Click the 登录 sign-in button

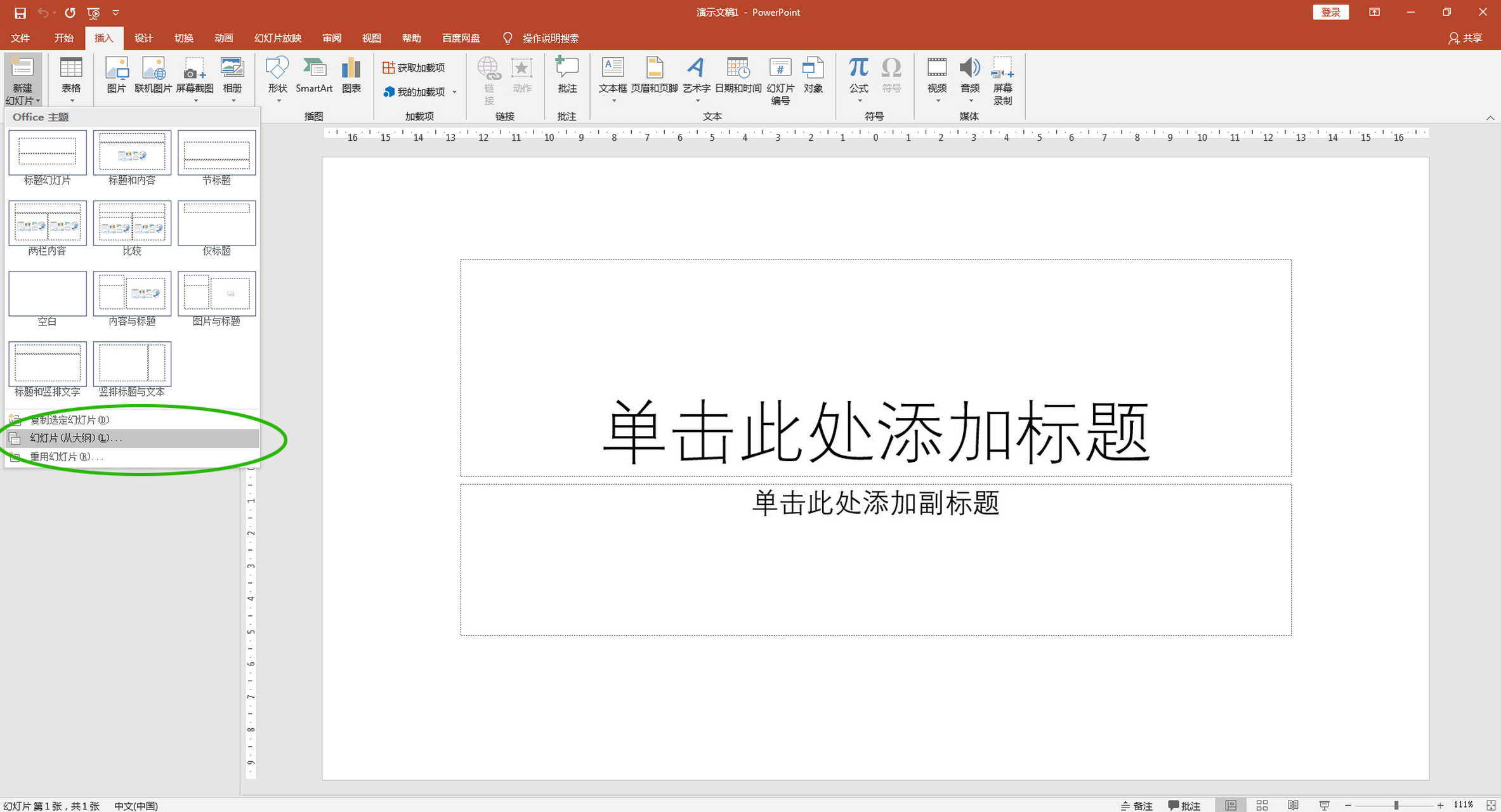[x=1330, y=12]
